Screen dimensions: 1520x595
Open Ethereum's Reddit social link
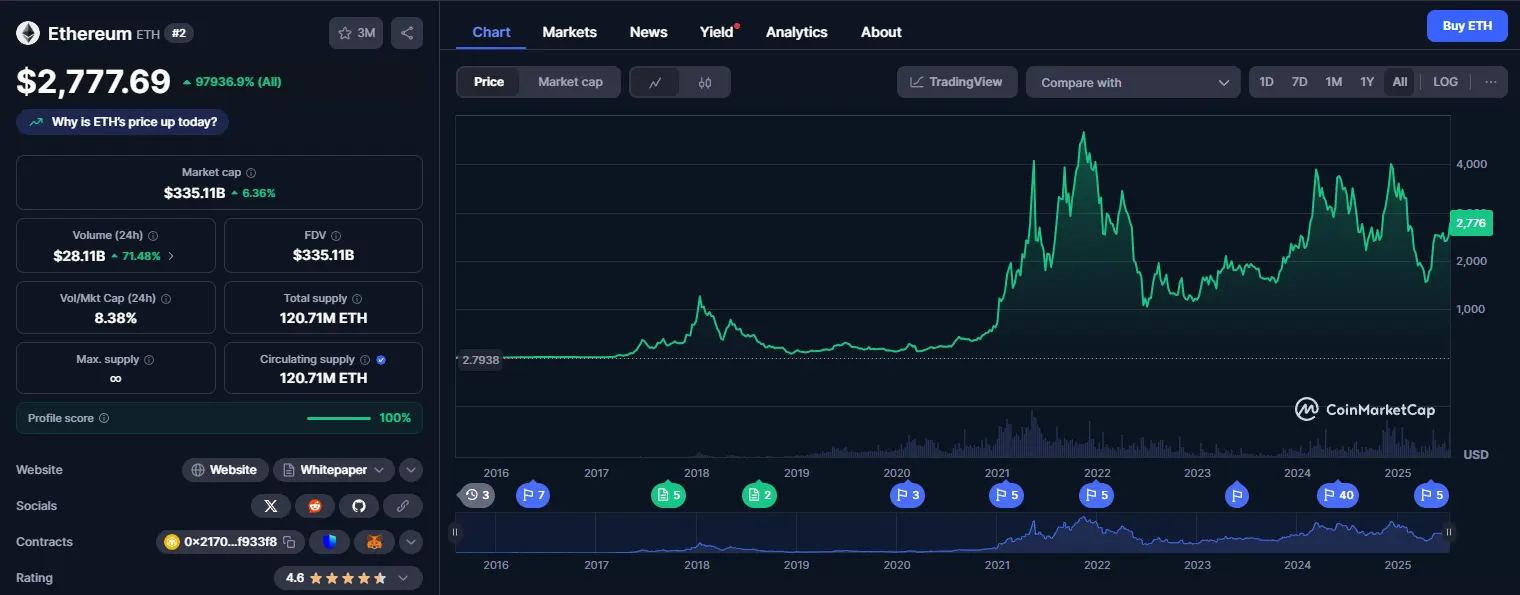click(315, 506)
